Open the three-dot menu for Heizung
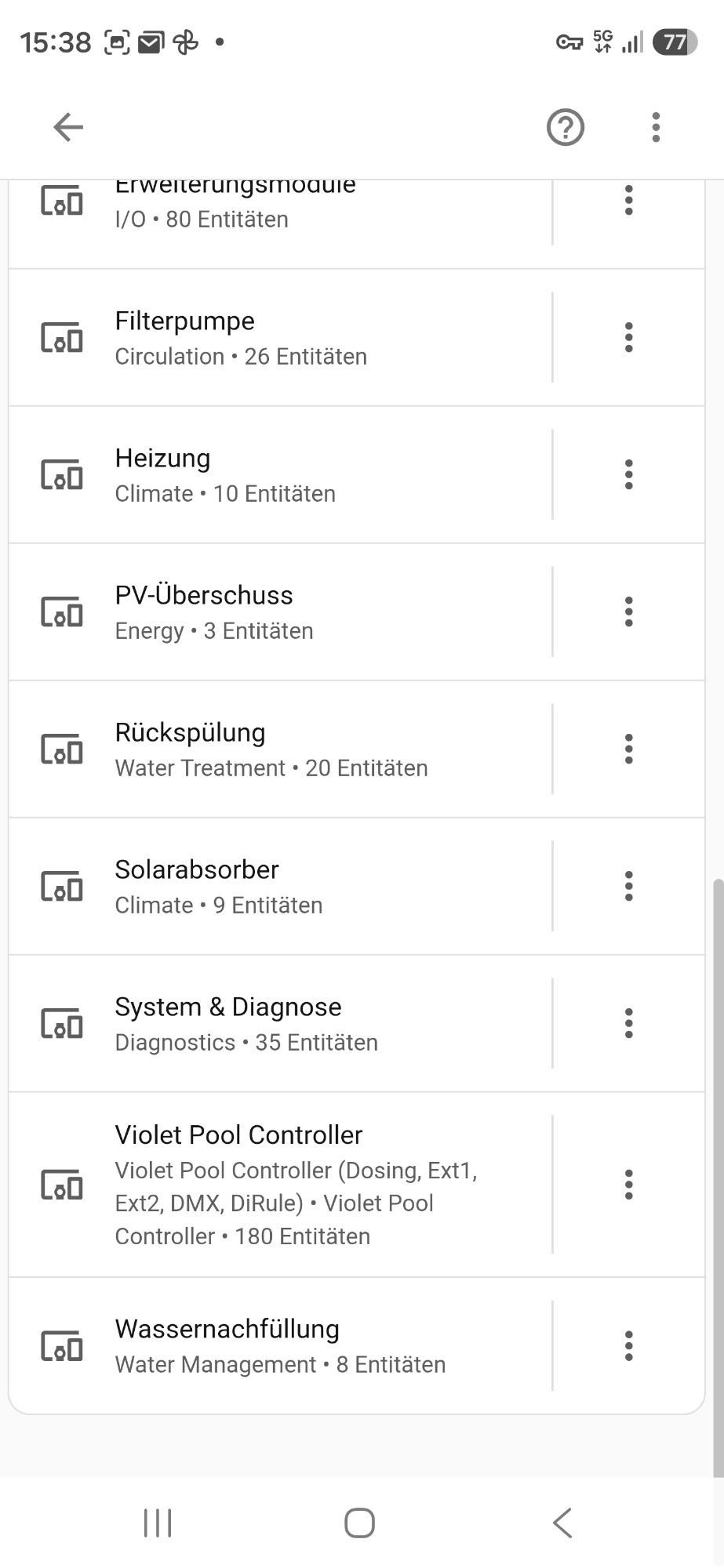 click(628, 474)
